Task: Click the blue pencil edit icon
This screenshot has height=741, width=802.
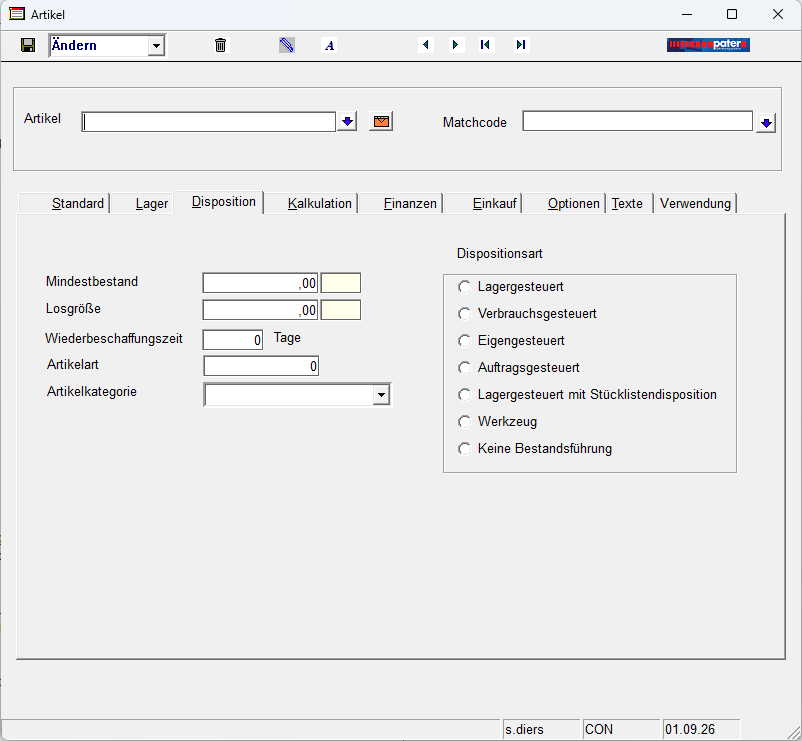Action: (286, 45)
